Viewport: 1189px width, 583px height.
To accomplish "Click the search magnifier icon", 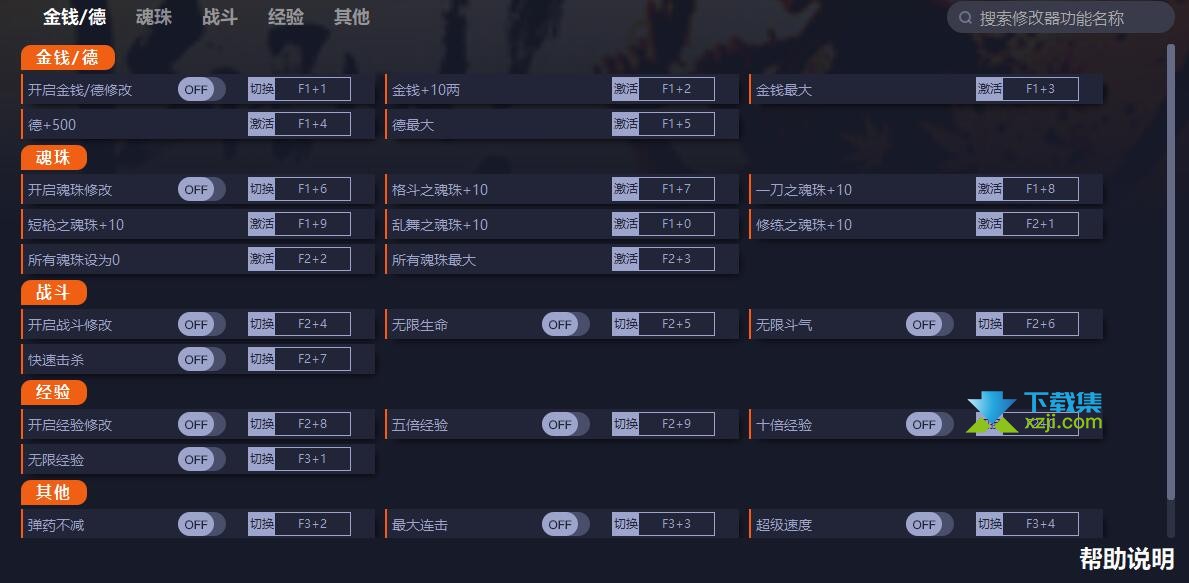I will point(965,17).
